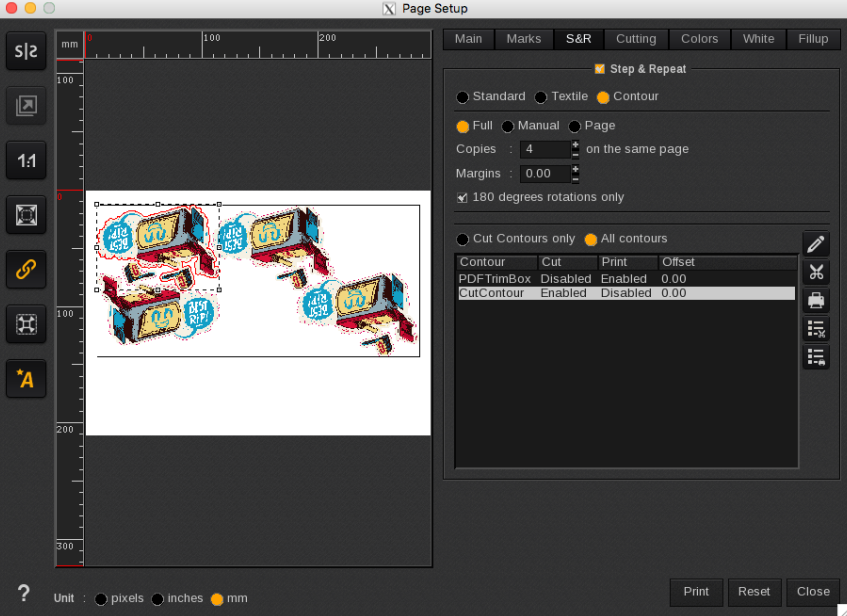
Task: Select the Textile step and repeat mode
Action: [x=541, y=97]
